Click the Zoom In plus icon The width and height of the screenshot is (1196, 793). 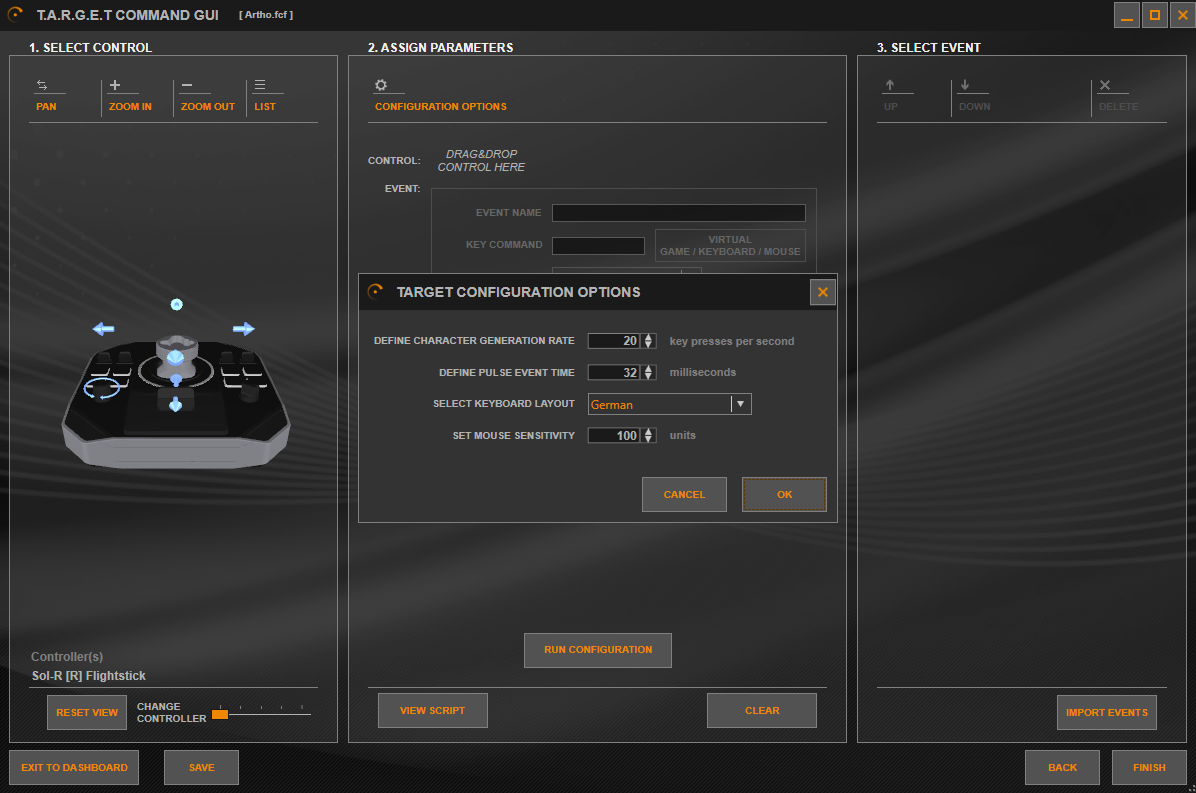(115, 86)
